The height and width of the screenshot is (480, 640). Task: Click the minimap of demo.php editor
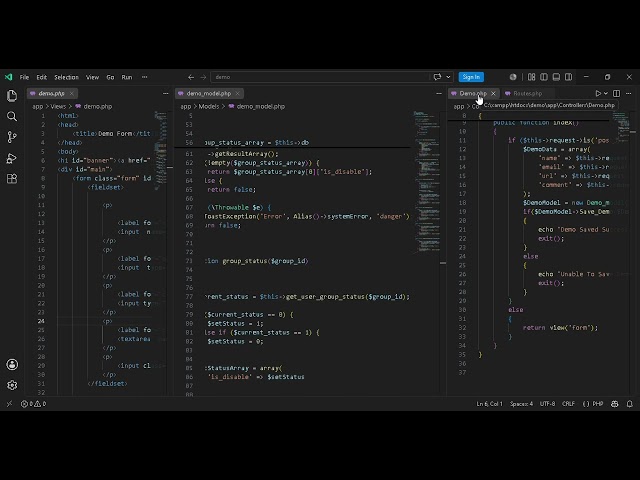[x=160, y=150]
